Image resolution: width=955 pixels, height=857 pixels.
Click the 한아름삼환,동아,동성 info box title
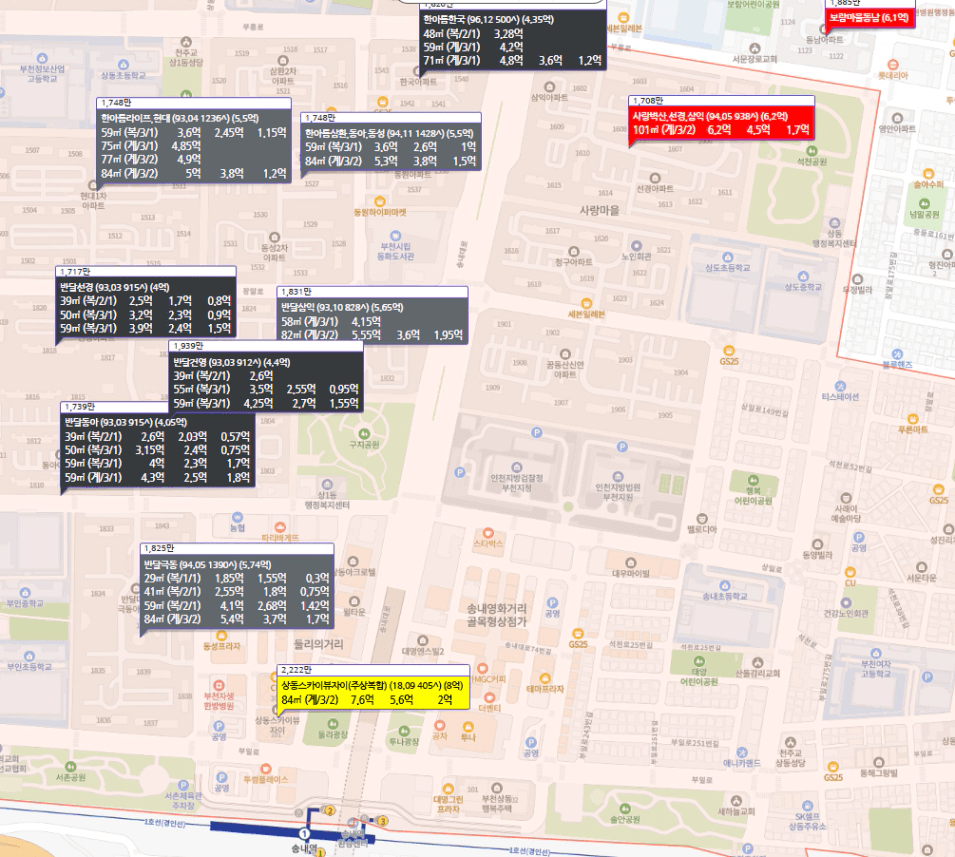(389, 133)
